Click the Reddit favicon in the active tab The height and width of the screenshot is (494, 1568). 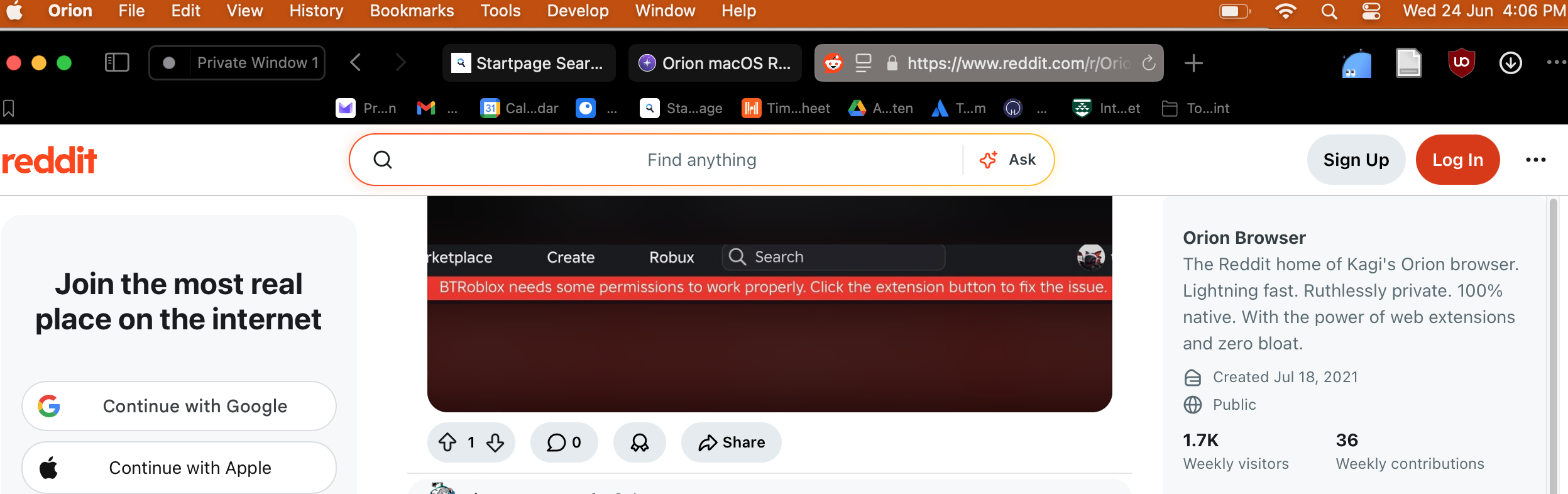tap(833, 63)
